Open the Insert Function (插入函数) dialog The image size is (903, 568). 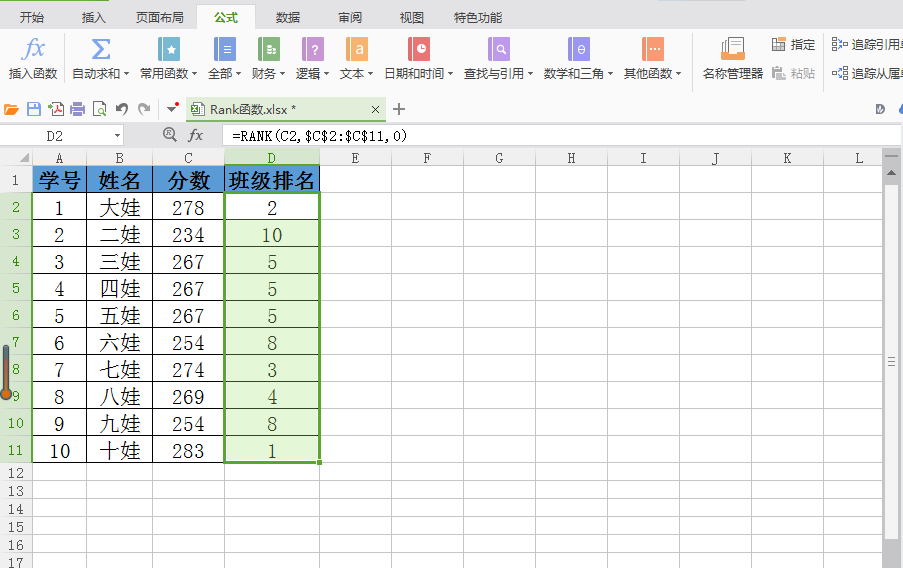click(33, 58)
